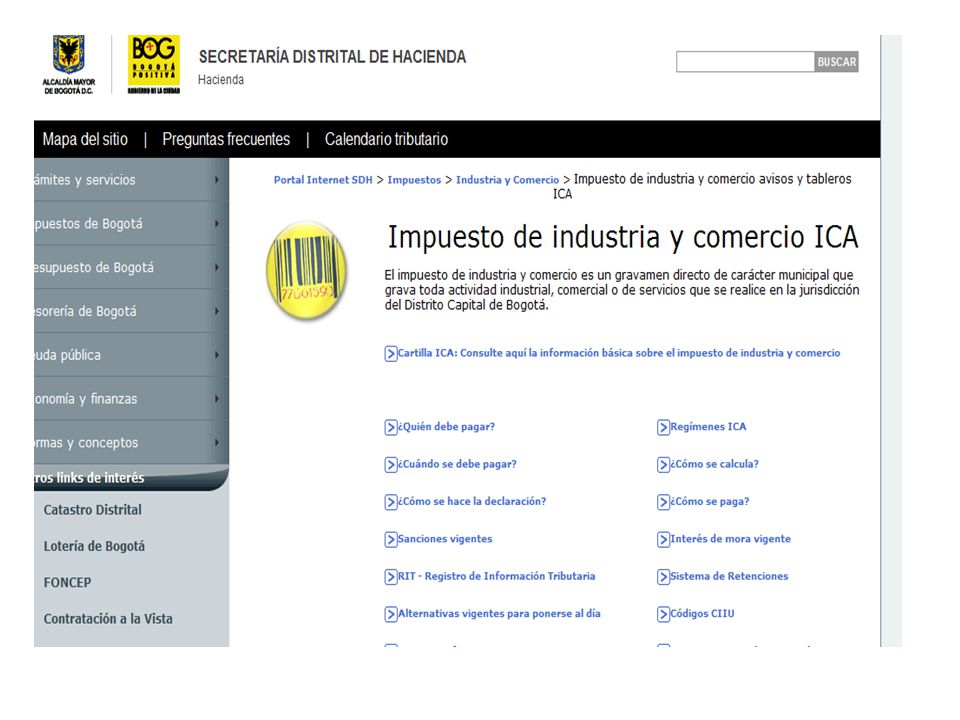Click arrow icon beside Códigos CIIU

coord(663,614)
